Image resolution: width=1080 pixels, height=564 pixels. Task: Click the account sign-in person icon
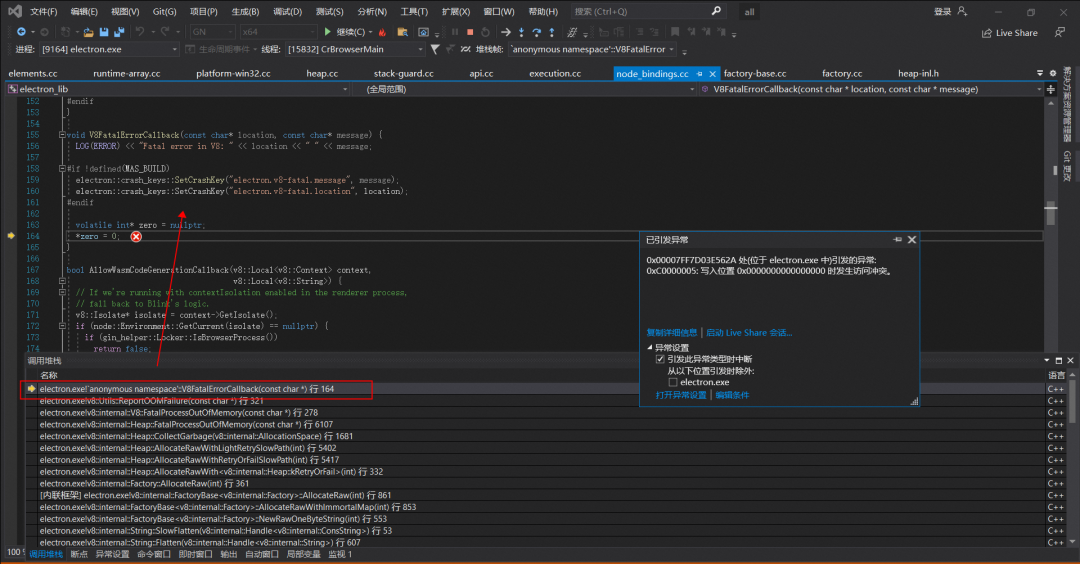pos(962,11)
